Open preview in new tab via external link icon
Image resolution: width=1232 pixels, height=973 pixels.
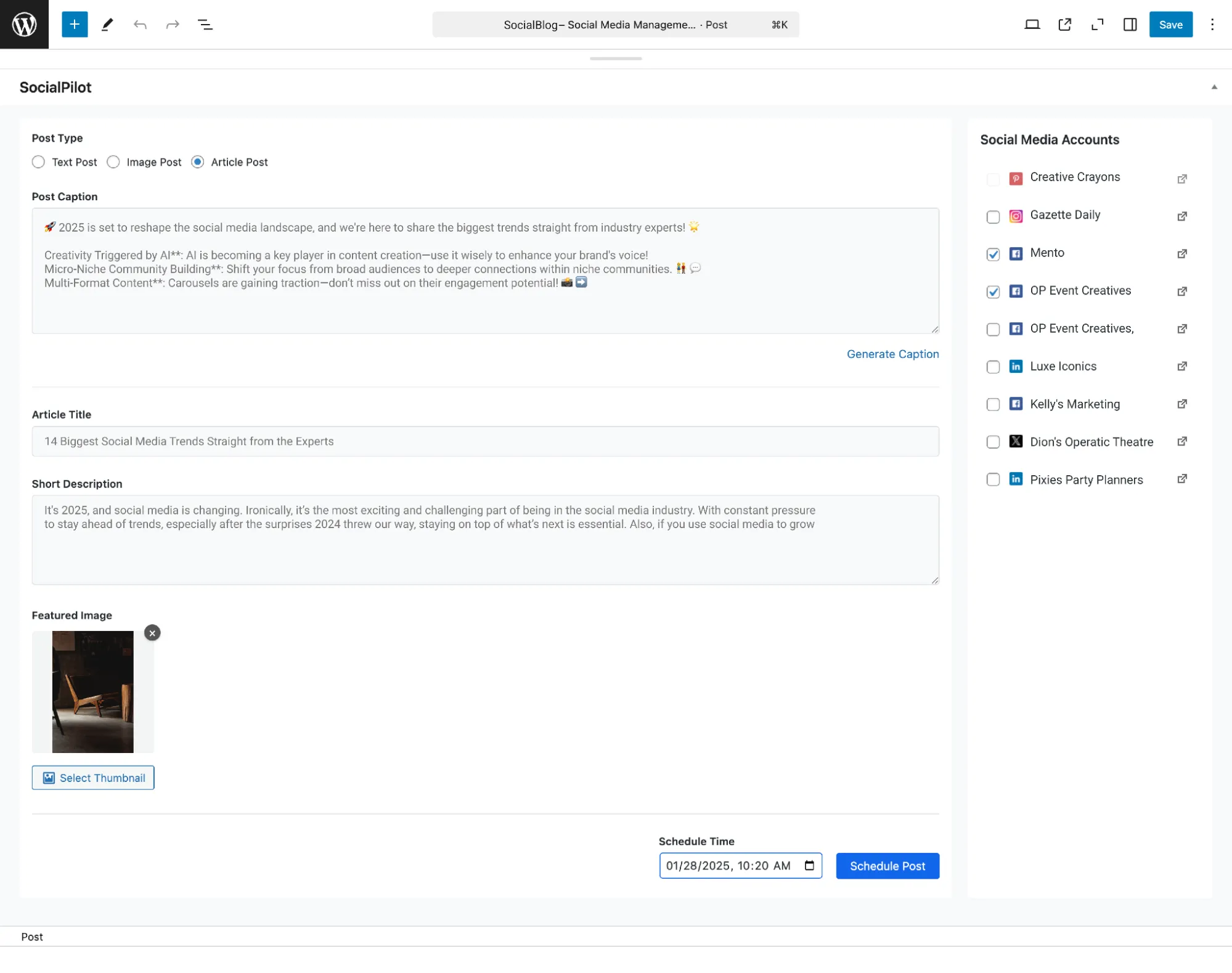coord(1065,25)
